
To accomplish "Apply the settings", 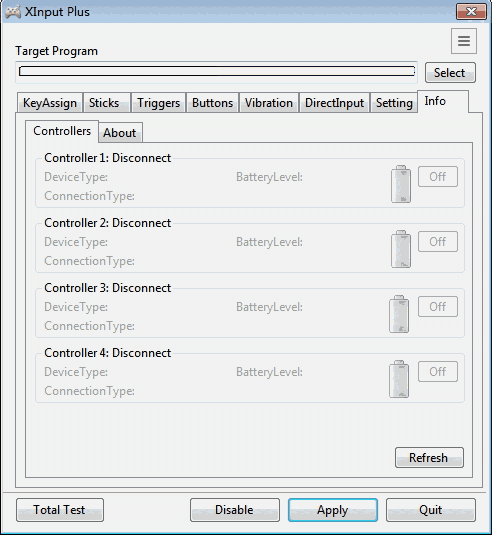I will click(333, 510).
